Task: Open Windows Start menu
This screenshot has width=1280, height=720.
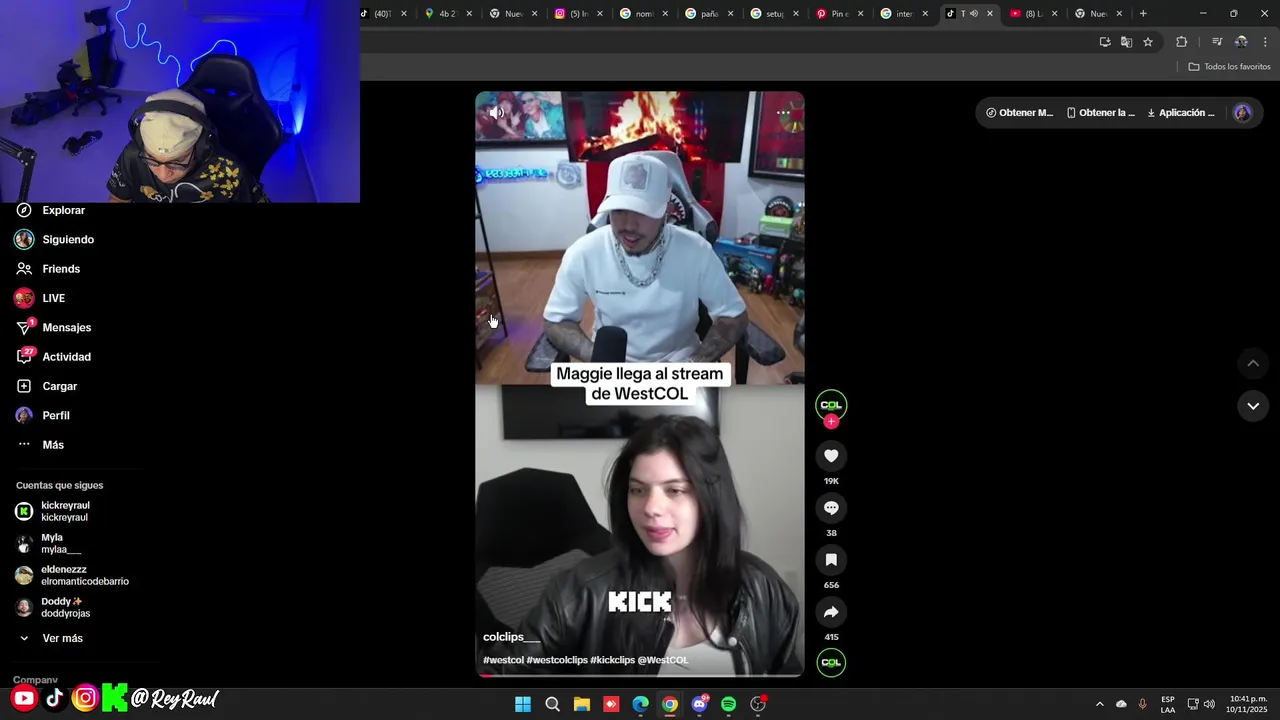Action: click(523, 705)
